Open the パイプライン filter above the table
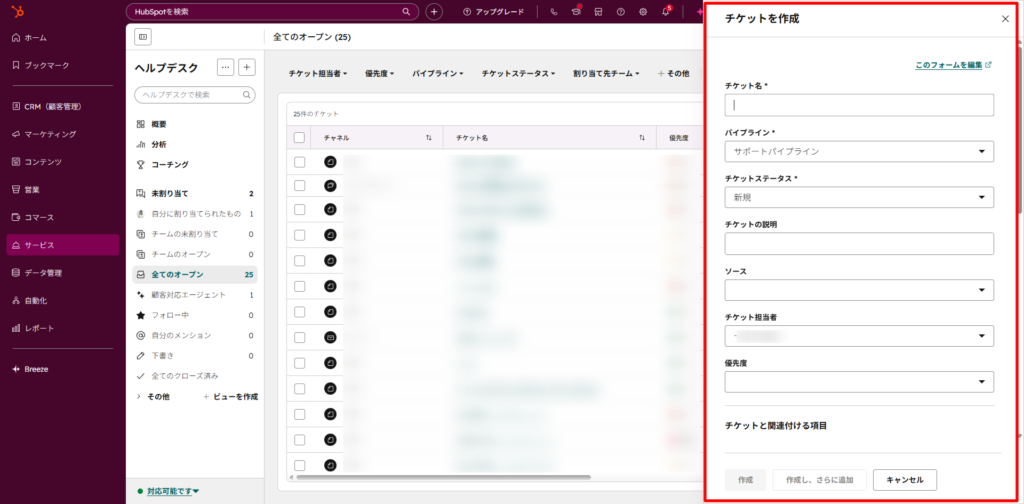Image resolution: width=1024 pixels, height=504 pixels. pyautogui.click(x=438, y=74)
